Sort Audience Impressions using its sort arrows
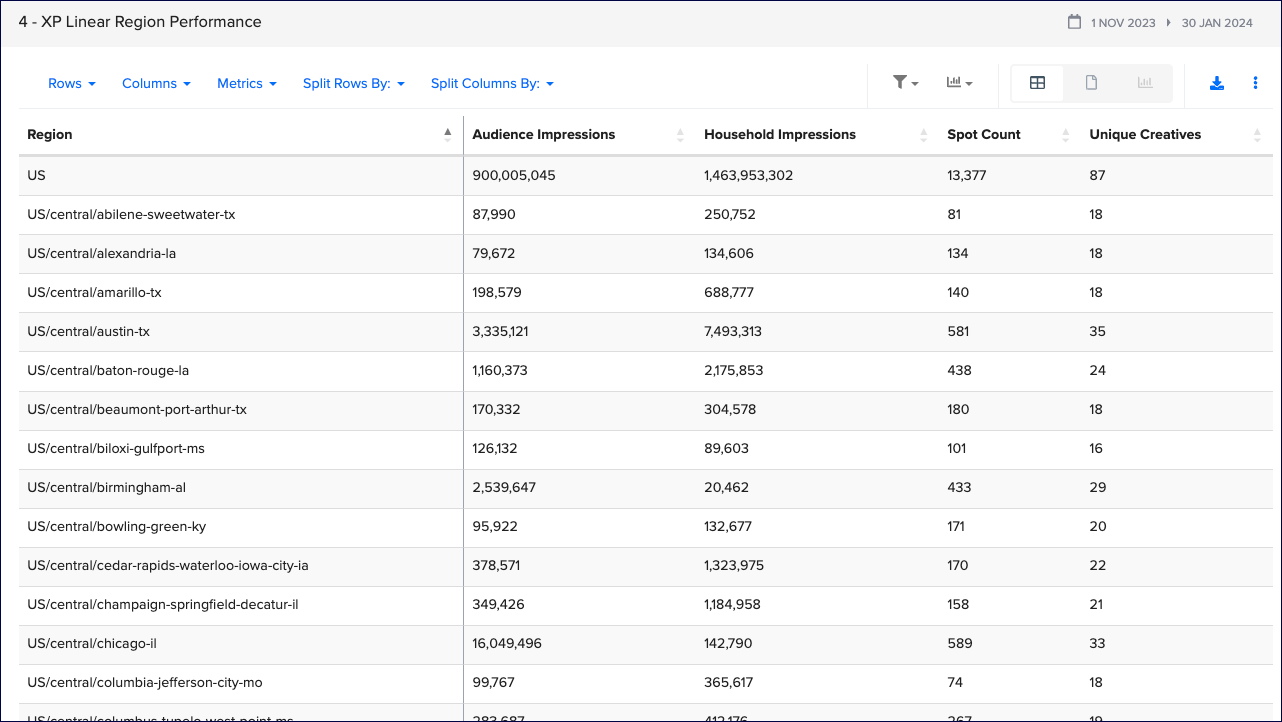 click(680, 135)
